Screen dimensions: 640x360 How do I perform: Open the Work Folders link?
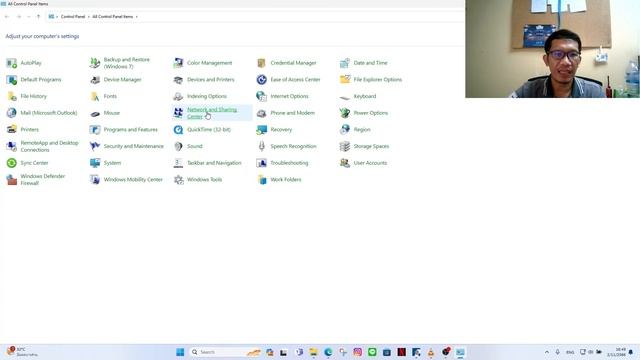point(286,180)
